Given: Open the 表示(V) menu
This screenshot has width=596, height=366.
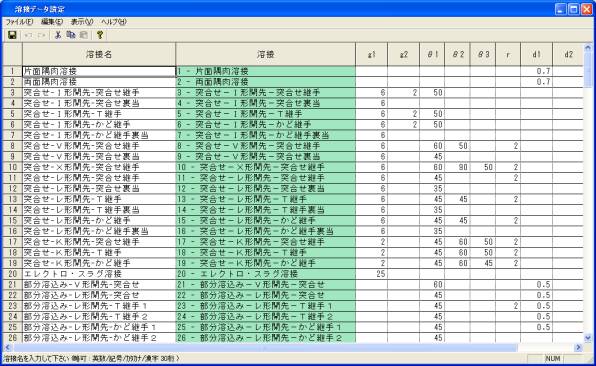Looking at the screenshot, I should tap(82, 22).
